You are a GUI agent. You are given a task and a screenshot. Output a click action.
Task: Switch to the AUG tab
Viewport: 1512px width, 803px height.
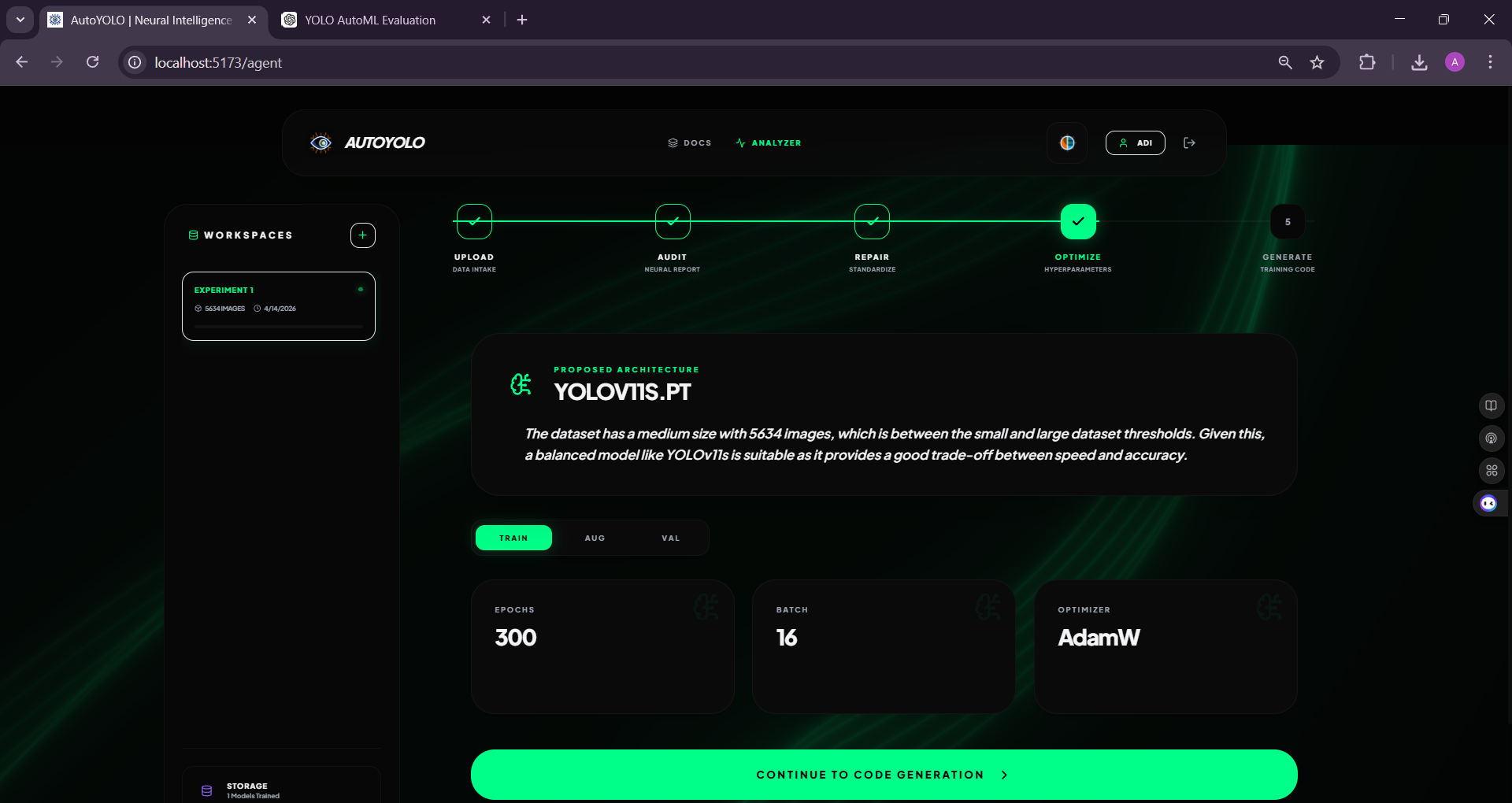595,538
